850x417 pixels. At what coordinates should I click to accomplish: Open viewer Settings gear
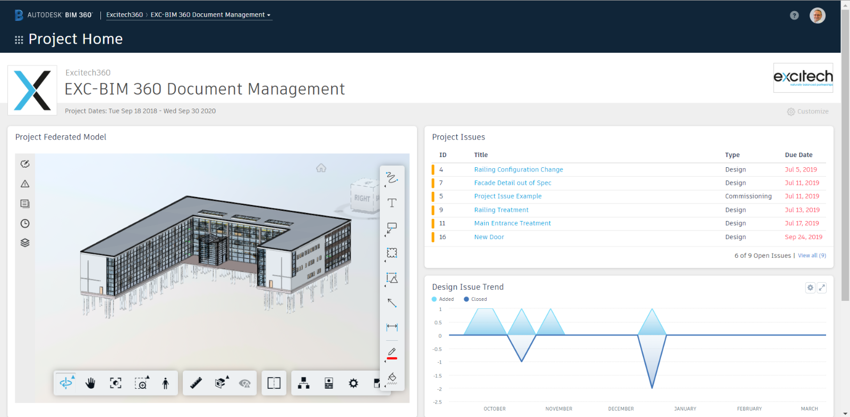click(x=353, y=383)
